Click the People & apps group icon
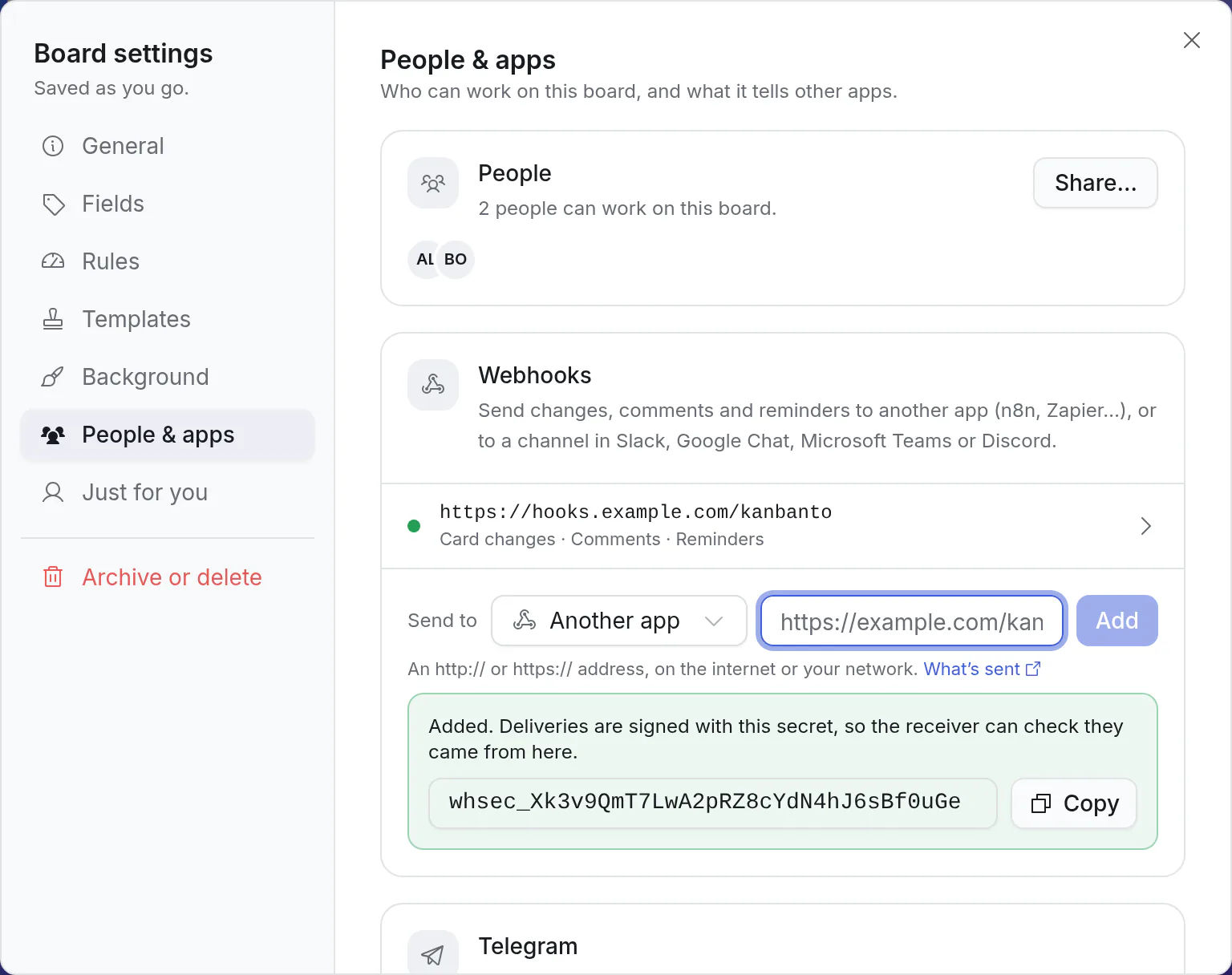Image resolution: width=1232 pixels, height=975 pixels. tap(53, 435)
